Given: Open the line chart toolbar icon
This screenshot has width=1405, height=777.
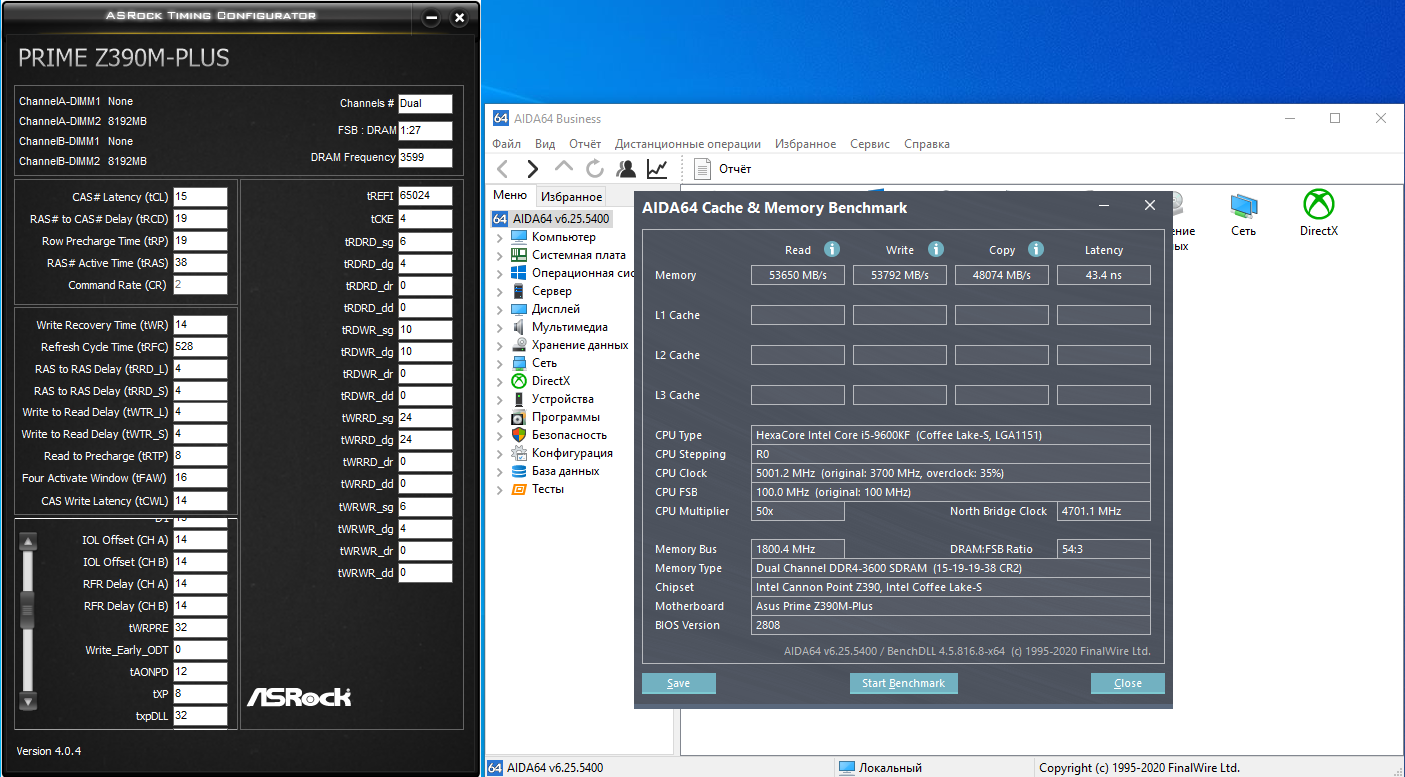Looking at the screenshot, I should (657, 169).
